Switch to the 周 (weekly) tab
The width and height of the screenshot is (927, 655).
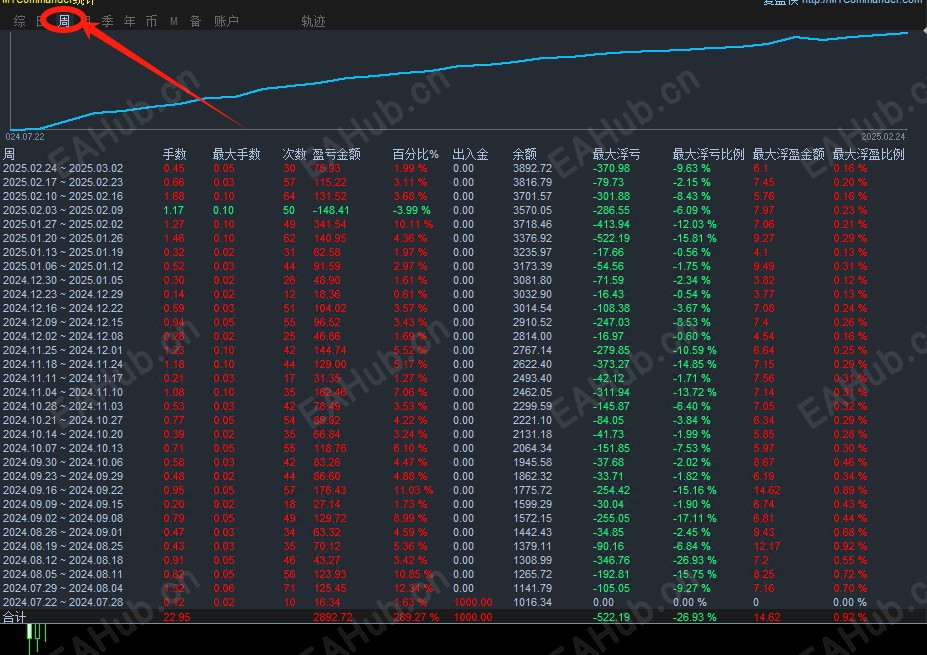(64, 21)
